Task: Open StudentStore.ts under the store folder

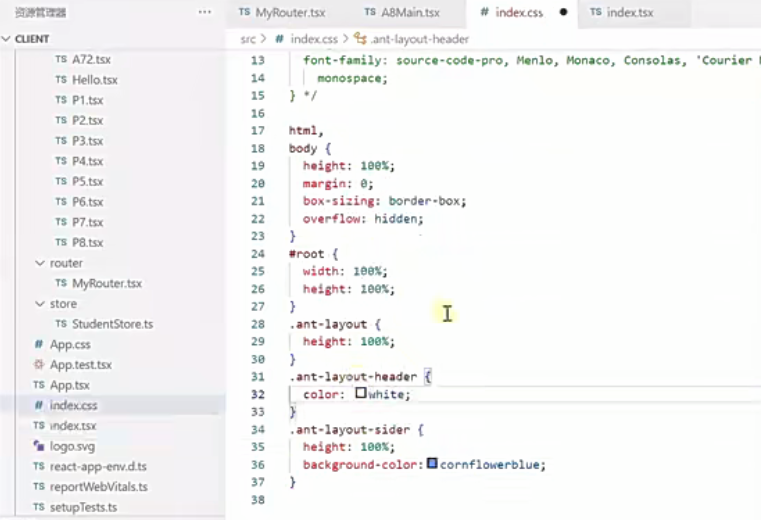Action: [113, 324]
